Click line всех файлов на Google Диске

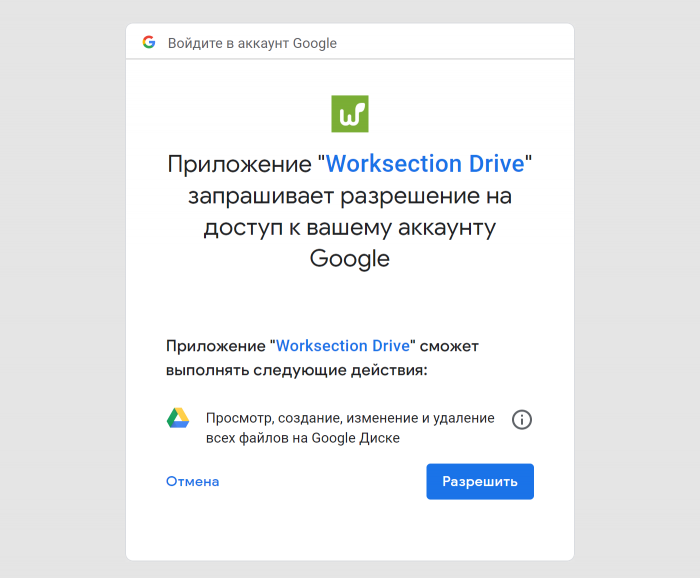pyautogui.click(x=302, y=438)
